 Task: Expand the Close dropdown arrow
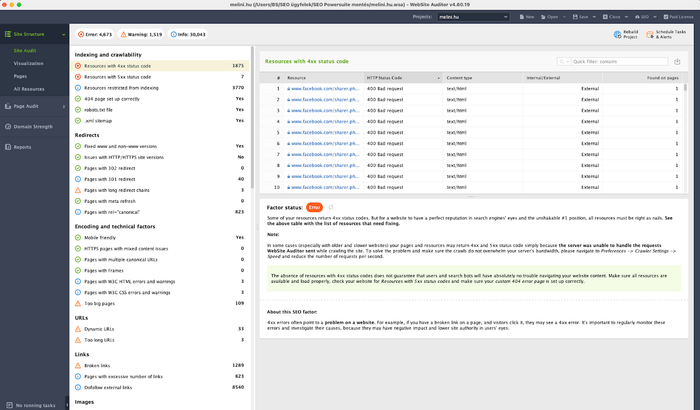tap(626, 17)
